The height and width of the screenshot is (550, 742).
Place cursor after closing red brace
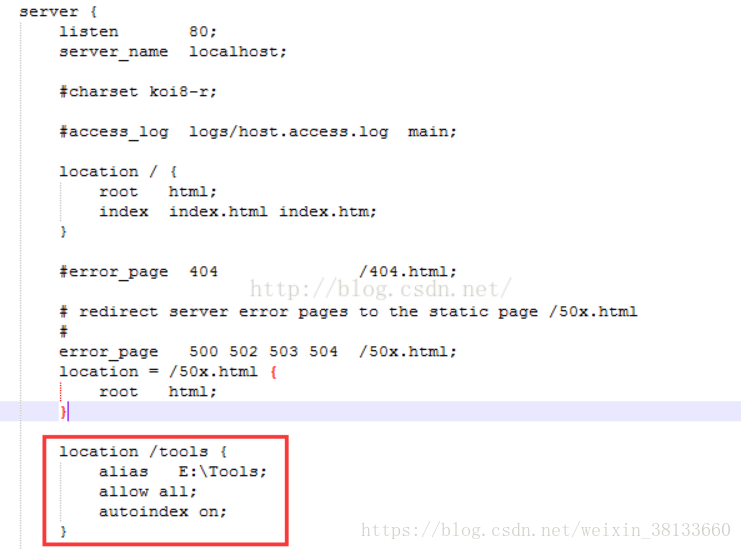pyautogui.click(x=69, y=411)
